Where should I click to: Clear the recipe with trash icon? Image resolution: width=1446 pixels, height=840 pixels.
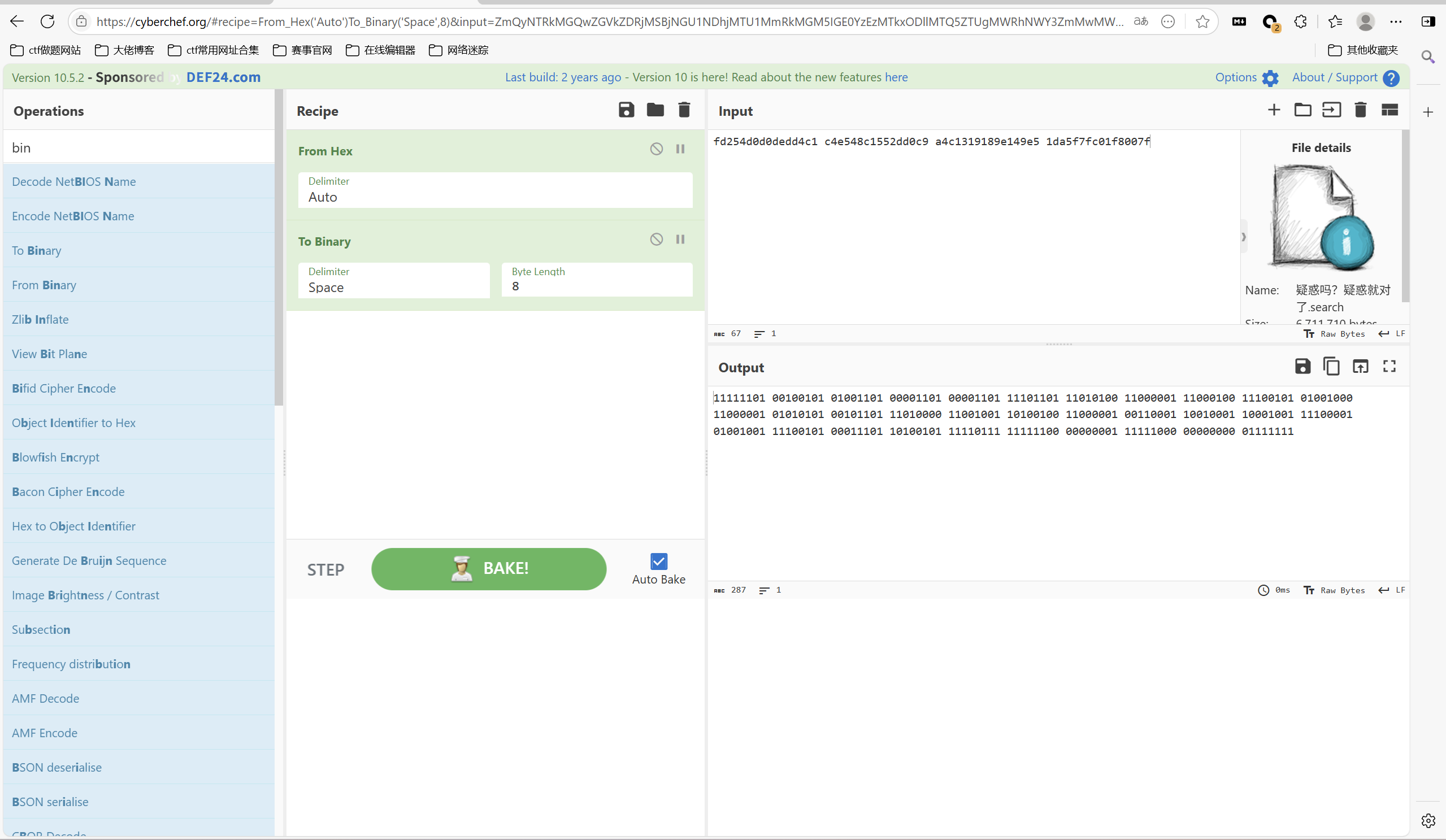pyautogui.click(x=684, y=110)
